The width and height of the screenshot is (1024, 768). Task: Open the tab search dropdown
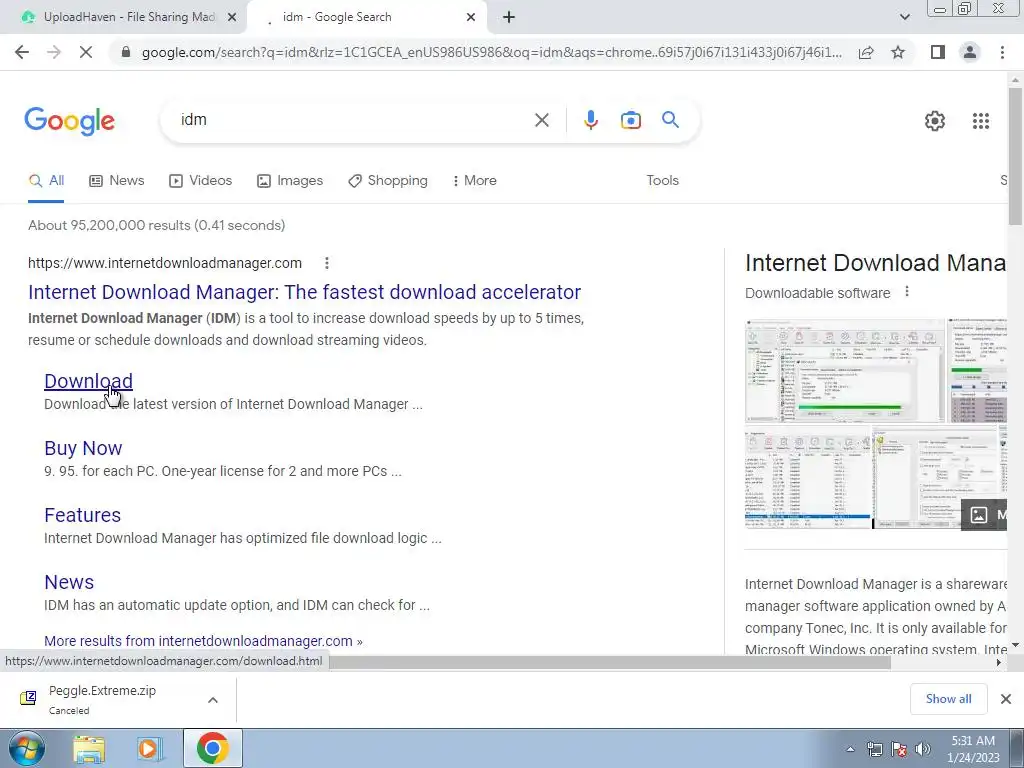click(x=904, y=17)
